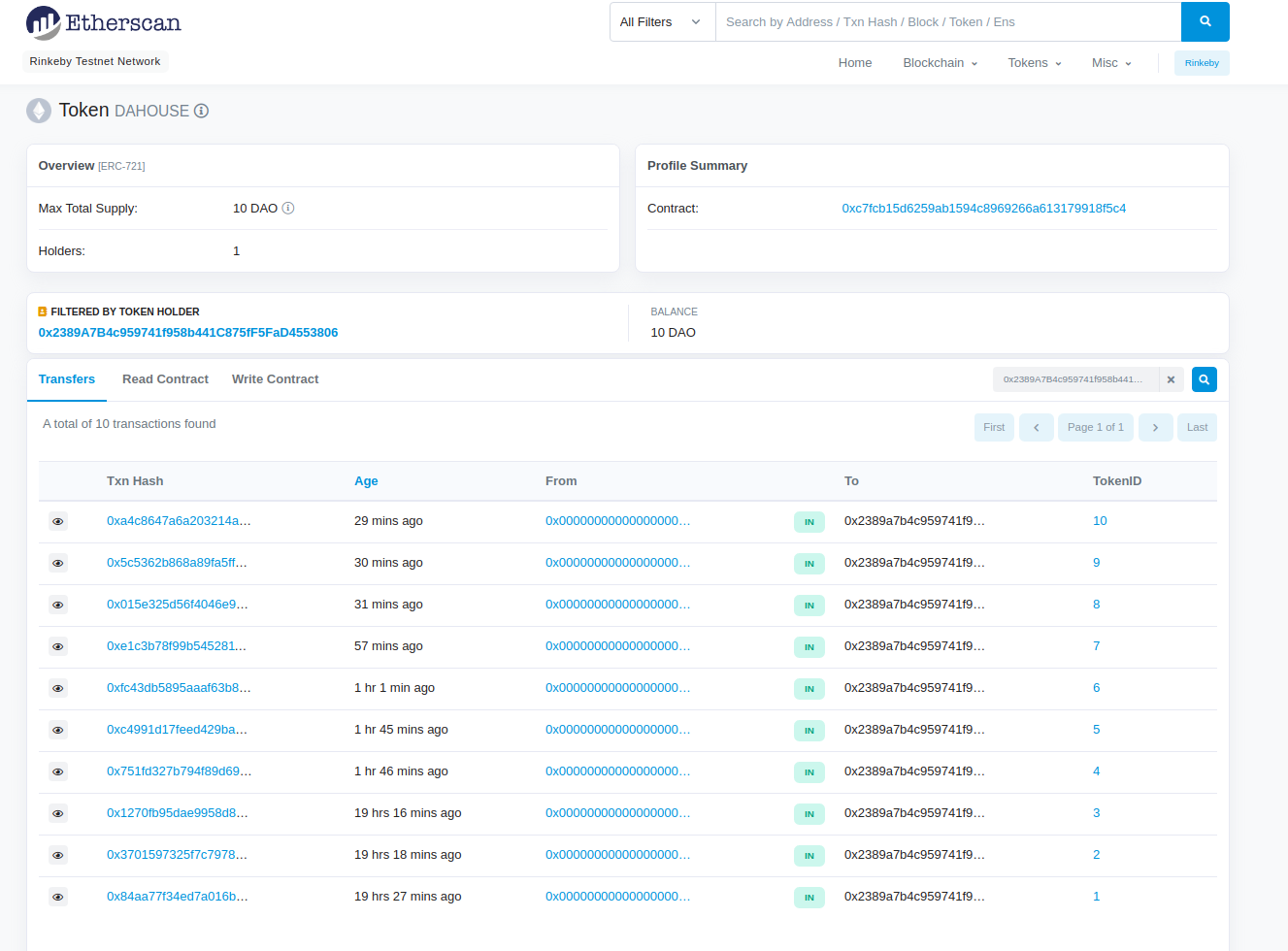Go to next page with right chevron
The image size is (1288, 951).
click(1155, 427)
